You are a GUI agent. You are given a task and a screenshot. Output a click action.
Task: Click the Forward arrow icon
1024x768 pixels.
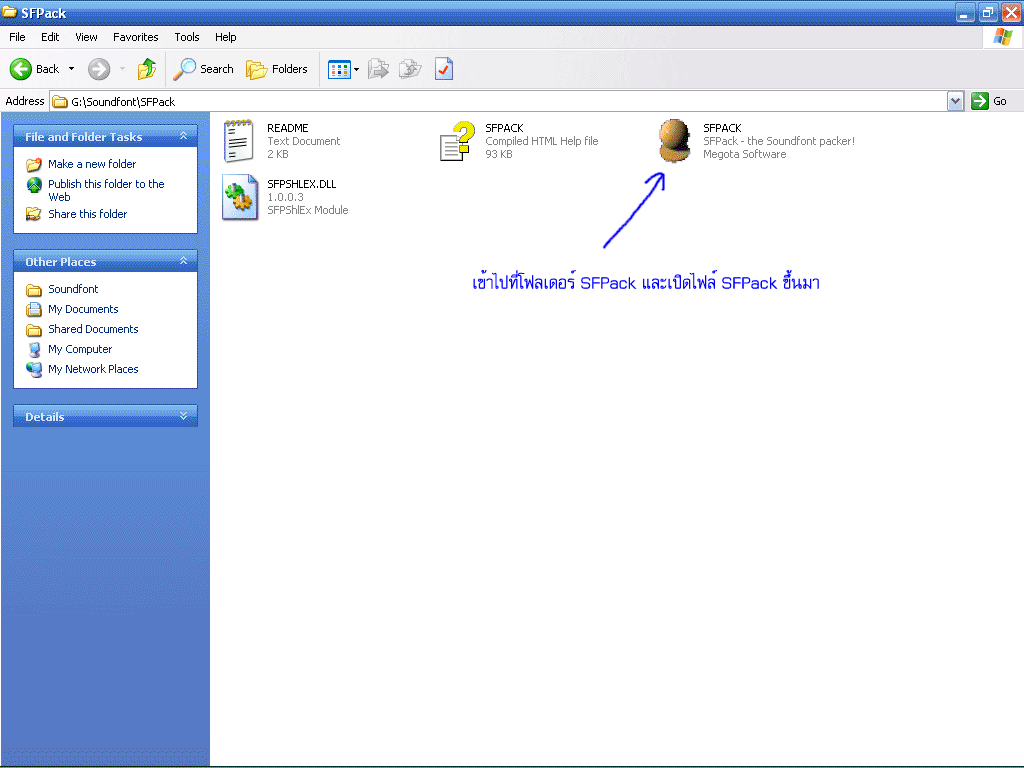99,69
